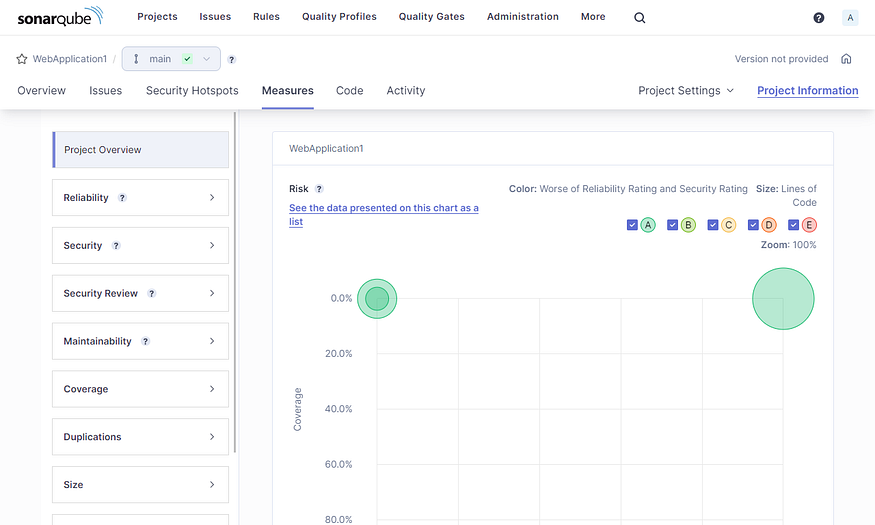Open the help question mark icon in header
The image size is (875, 525).
coord(819,18)
